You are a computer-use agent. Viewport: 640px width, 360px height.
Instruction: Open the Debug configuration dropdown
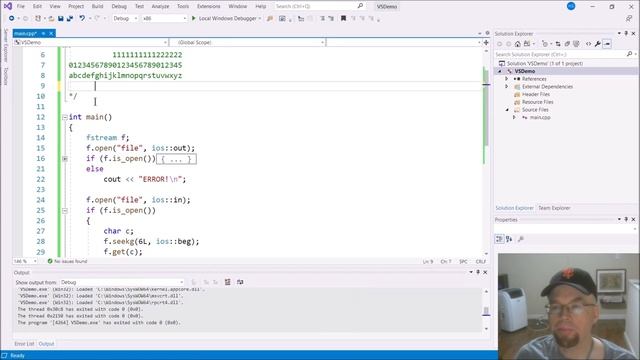[x=125, y=18]
